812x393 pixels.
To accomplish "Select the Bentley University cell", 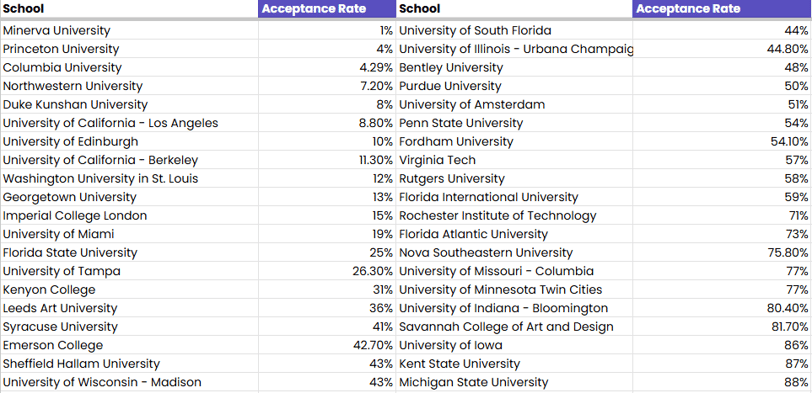I will [514, 68].
